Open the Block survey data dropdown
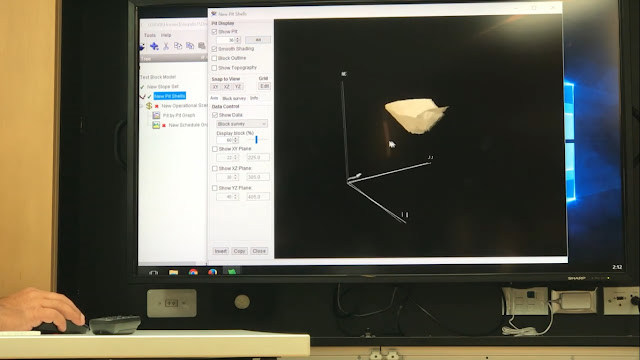Image resolution: width=640 pixels, height=360 pixels. point(242,124)
